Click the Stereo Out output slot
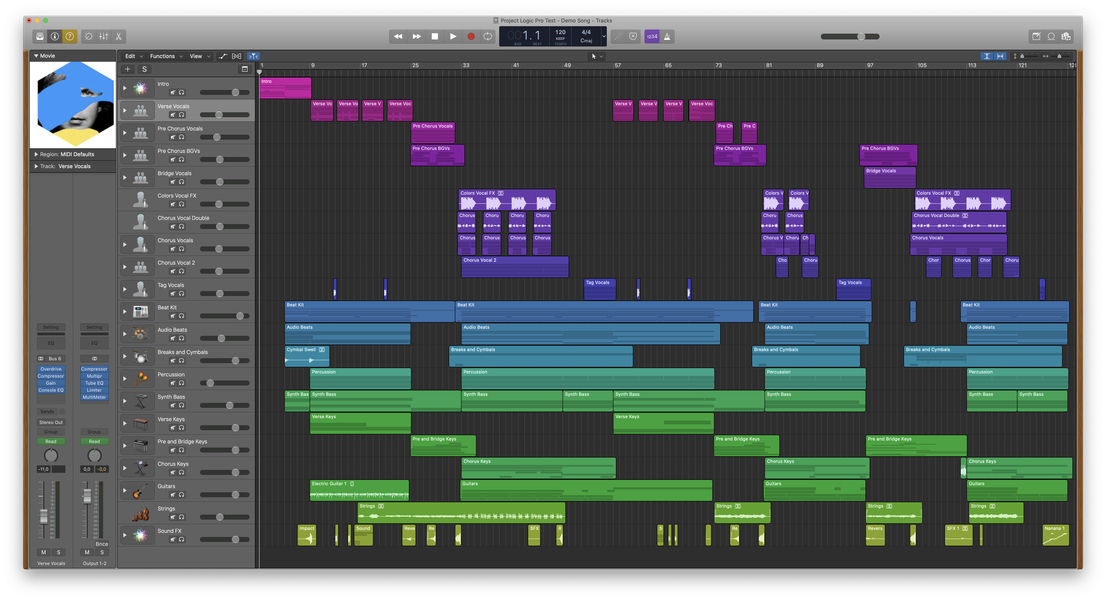Screen dimensions: 1106x600 click(51, 422)
